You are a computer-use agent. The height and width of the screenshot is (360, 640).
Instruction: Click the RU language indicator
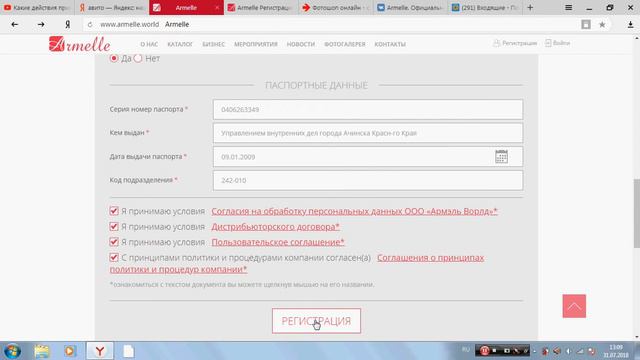tap(466, 349)
